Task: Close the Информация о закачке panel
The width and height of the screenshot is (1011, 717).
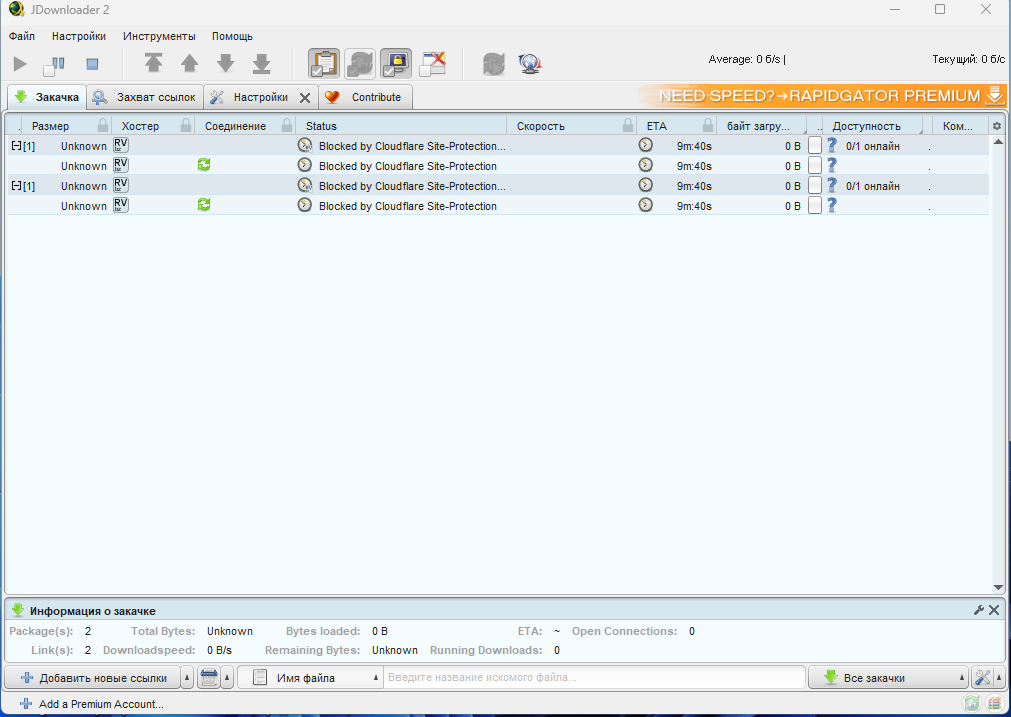Action: (x=994, y=610)
